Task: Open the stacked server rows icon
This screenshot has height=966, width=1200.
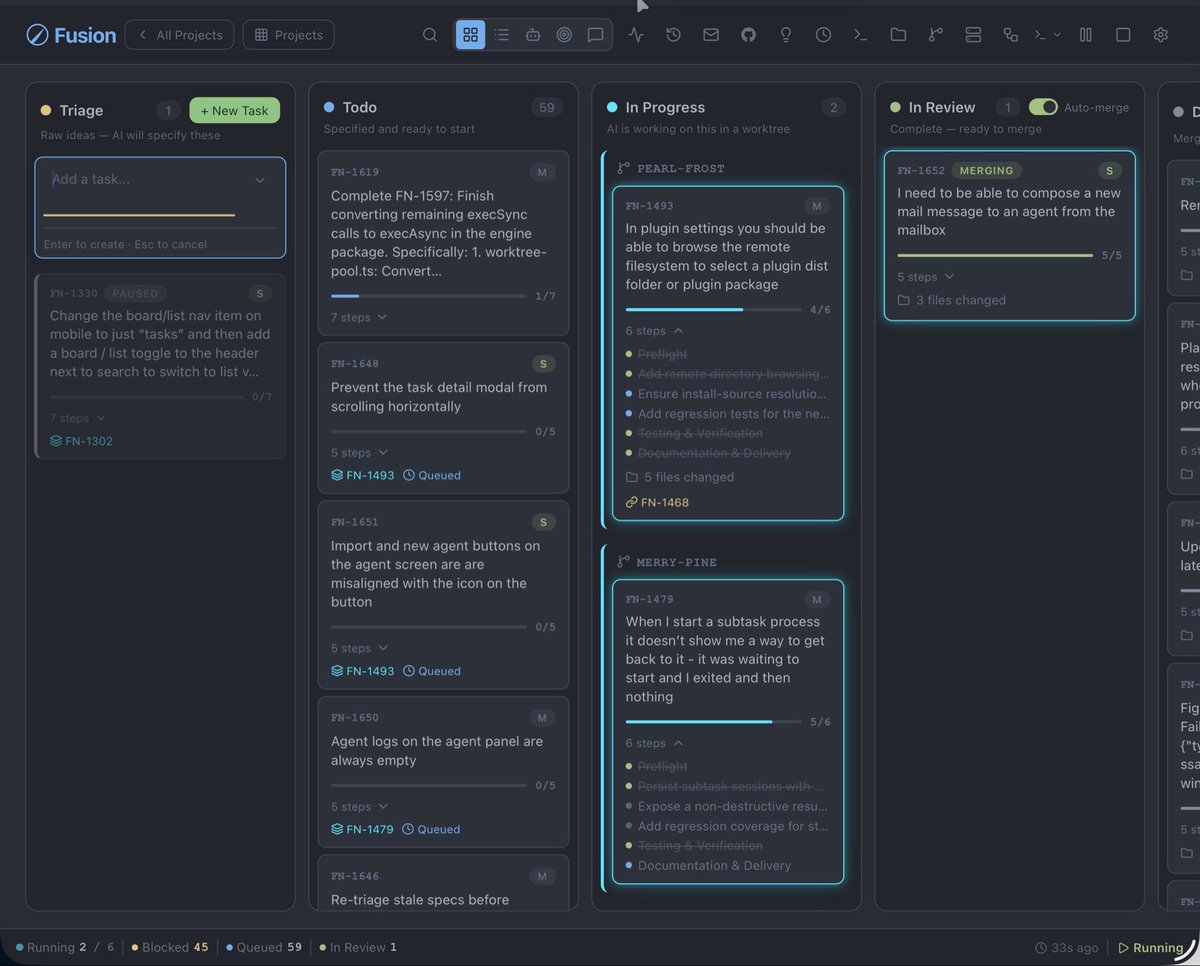Action: click(973, 35)
